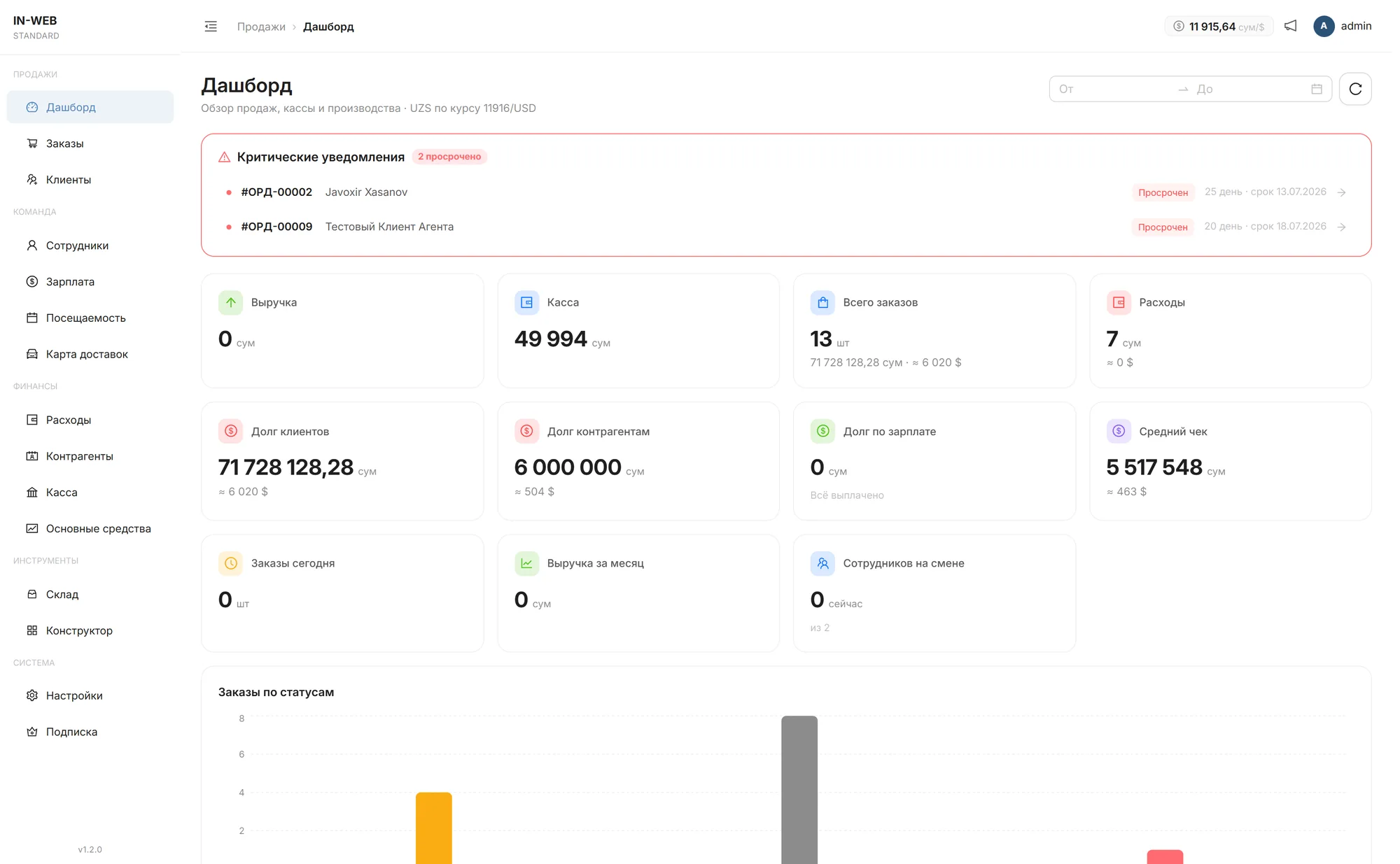Click the Расходы card red icon
The width and height of the screenshot is (1400, 864).
(x=1119, y=302)
